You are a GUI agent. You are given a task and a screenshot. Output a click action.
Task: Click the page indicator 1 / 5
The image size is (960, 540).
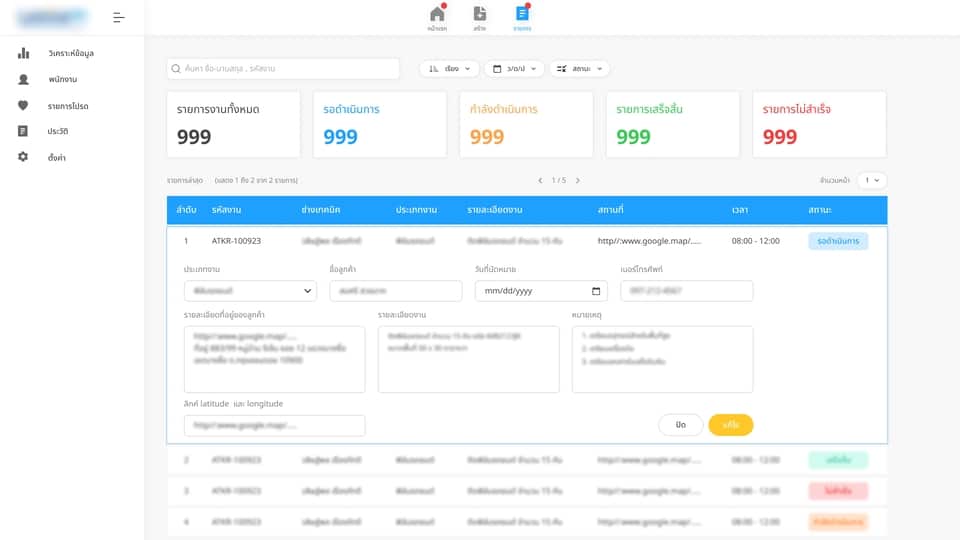tap(558, 181)
